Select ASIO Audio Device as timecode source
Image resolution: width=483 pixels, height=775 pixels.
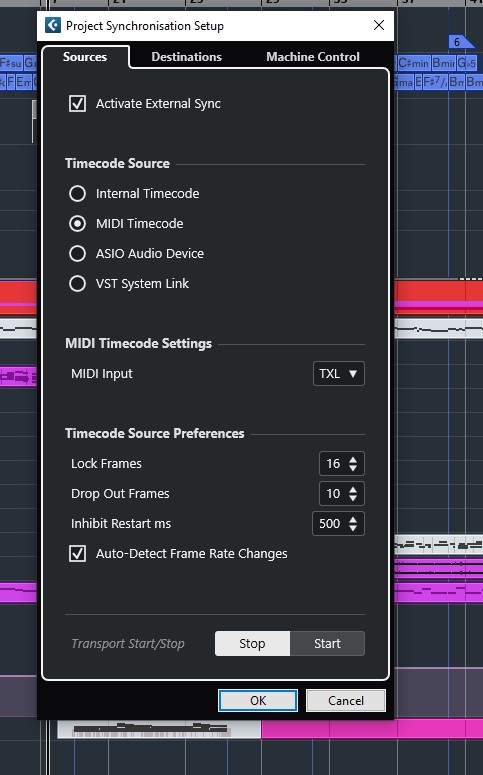click(78, 254)
